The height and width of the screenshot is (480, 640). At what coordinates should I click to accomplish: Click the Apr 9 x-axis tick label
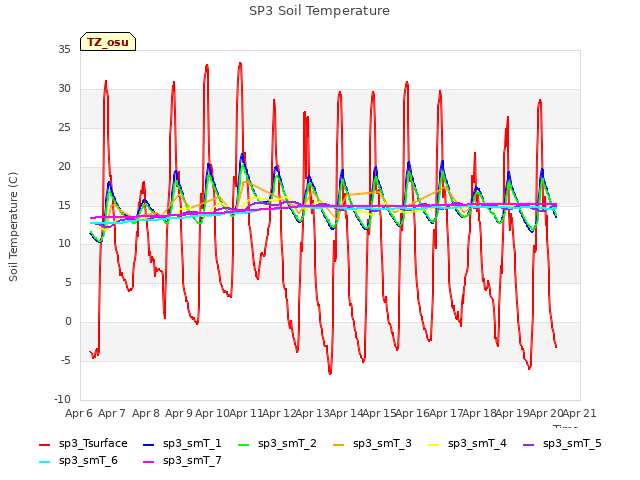(179, 413)
